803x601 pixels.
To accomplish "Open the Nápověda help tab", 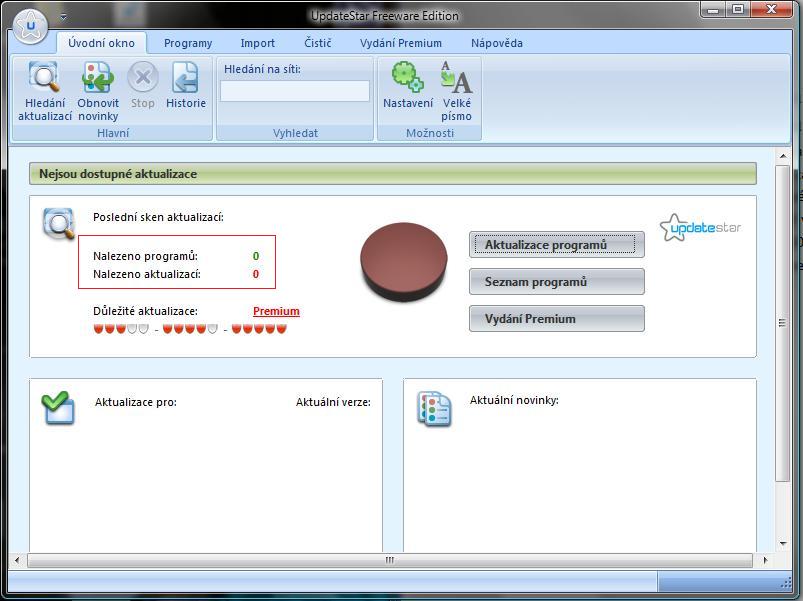I will click(x=497, y=43).
